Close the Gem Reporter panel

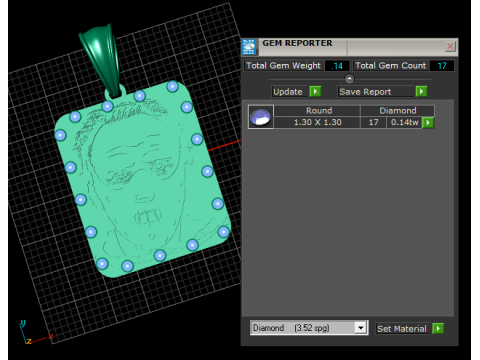pos(450,46)
